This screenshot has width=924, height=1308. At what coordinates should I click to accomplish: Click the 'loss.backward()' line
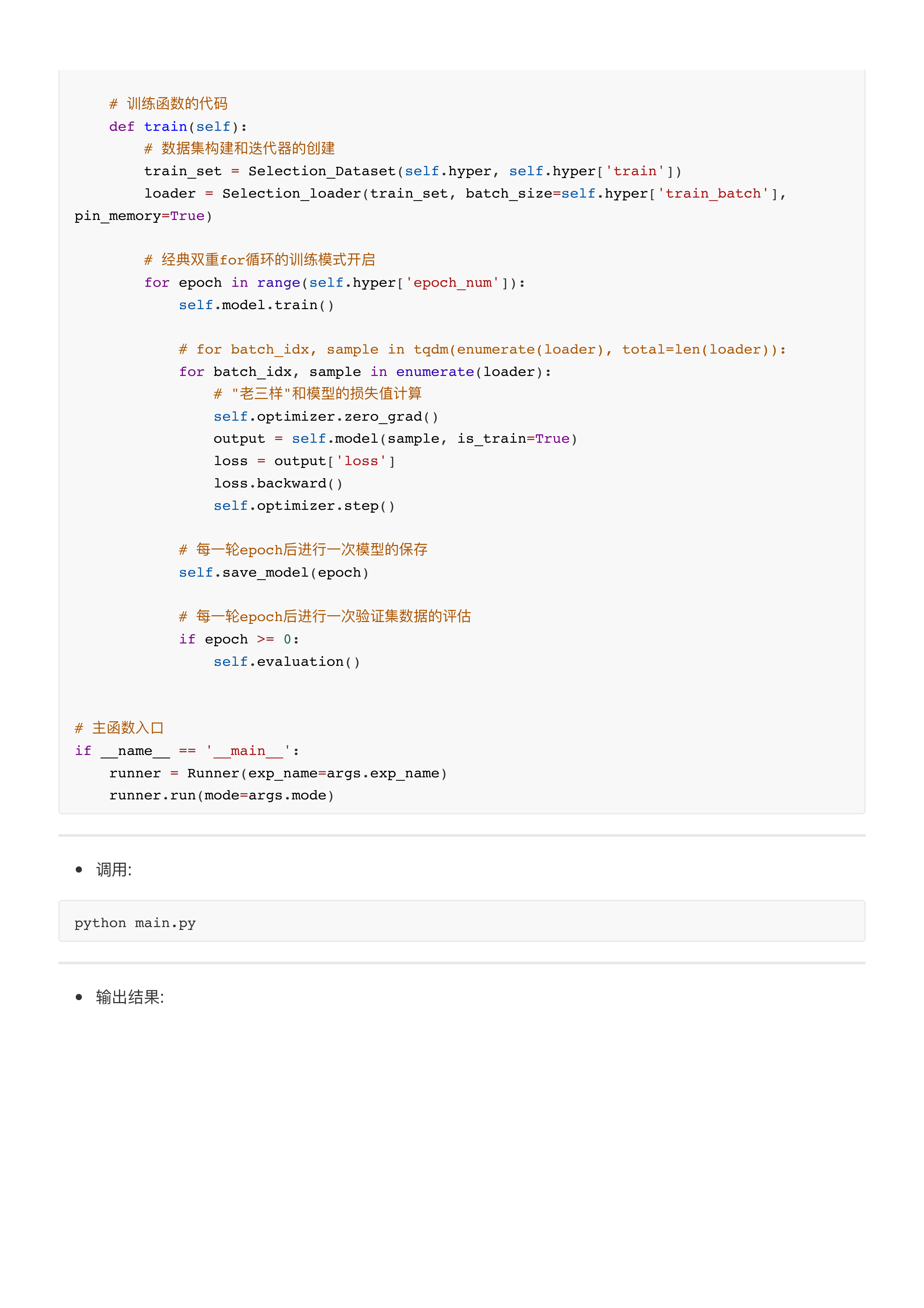pos(278,483)
